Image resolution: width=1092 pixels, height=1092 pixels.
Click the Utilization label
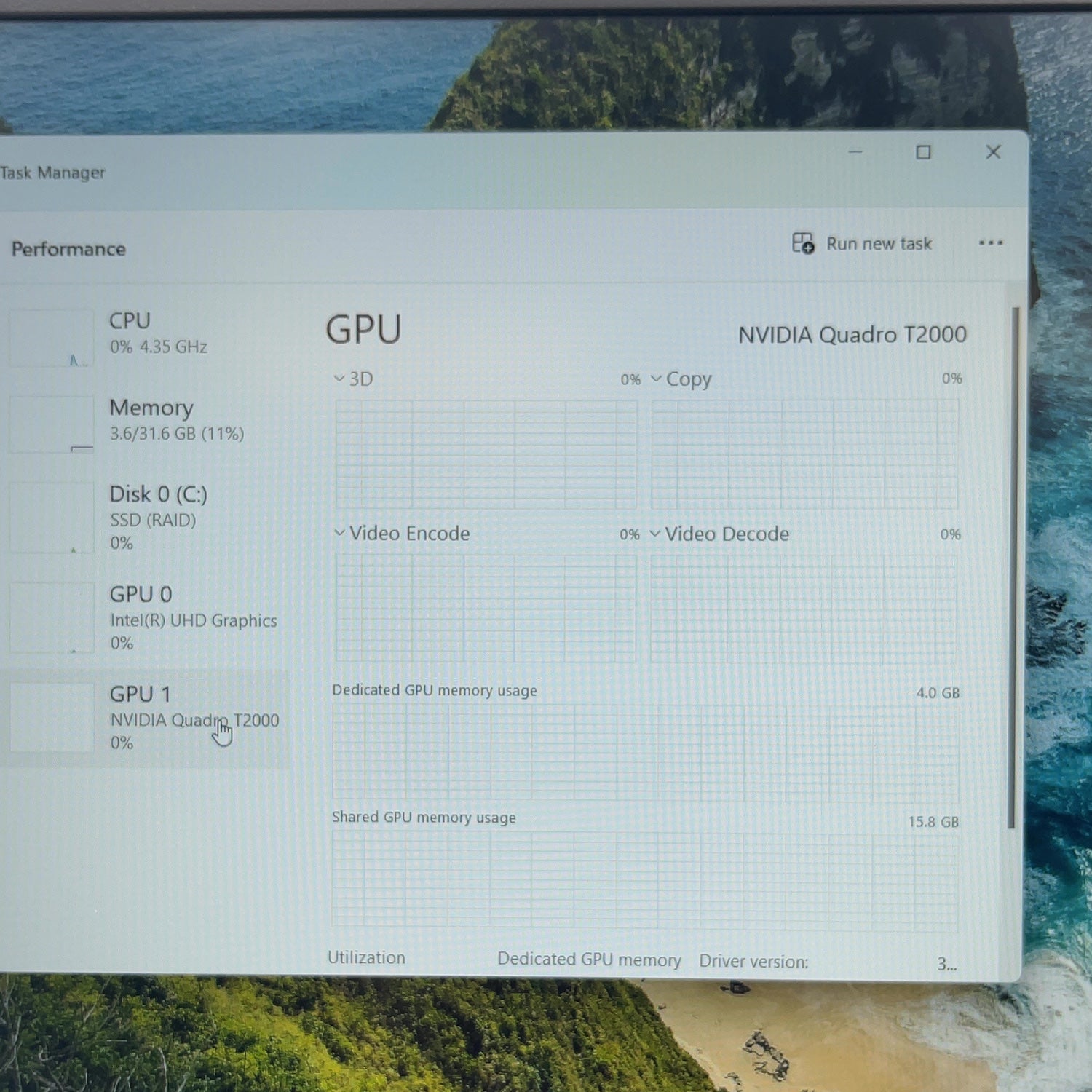tap(366, 958)
